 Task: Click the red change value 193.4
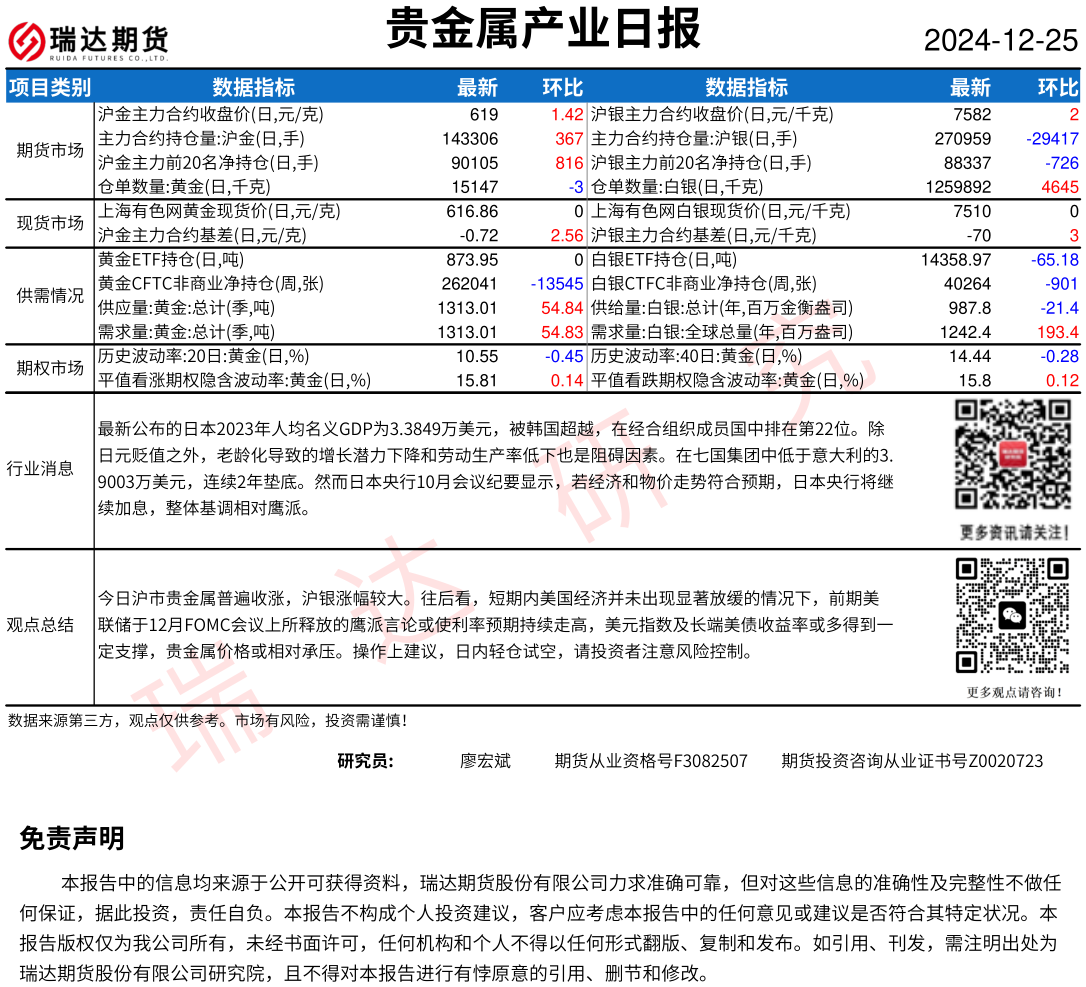[1058, 333]
